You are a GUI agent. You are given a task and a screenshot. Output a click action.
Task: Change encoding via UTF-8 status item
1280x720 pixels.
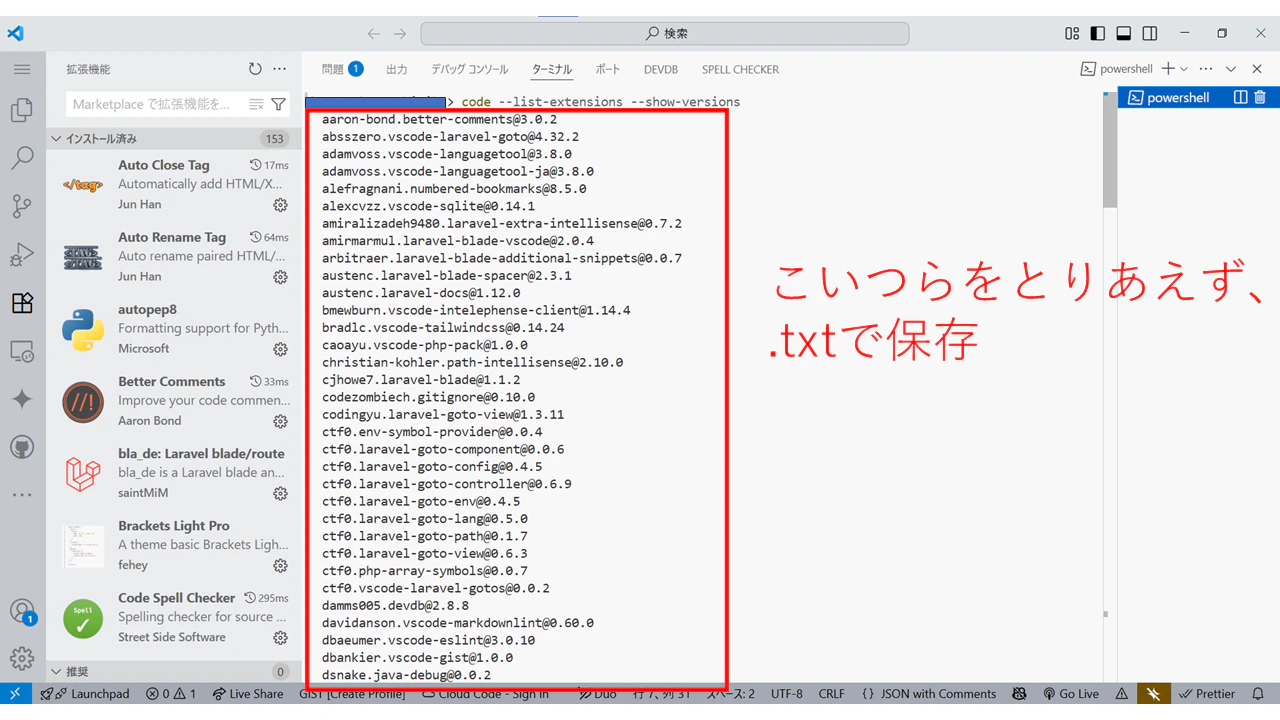[x=786, y=694]
